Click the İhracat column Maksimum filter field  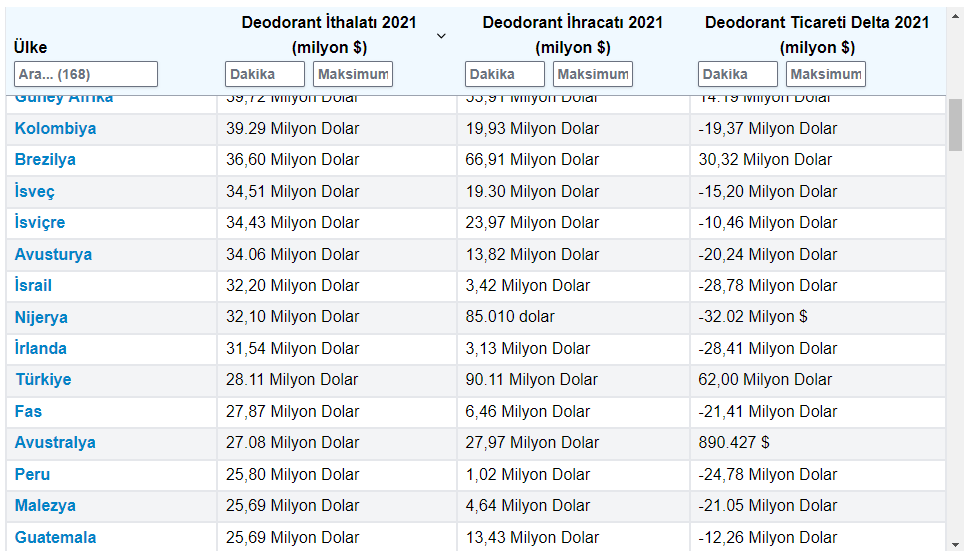(x=592, y=74)
